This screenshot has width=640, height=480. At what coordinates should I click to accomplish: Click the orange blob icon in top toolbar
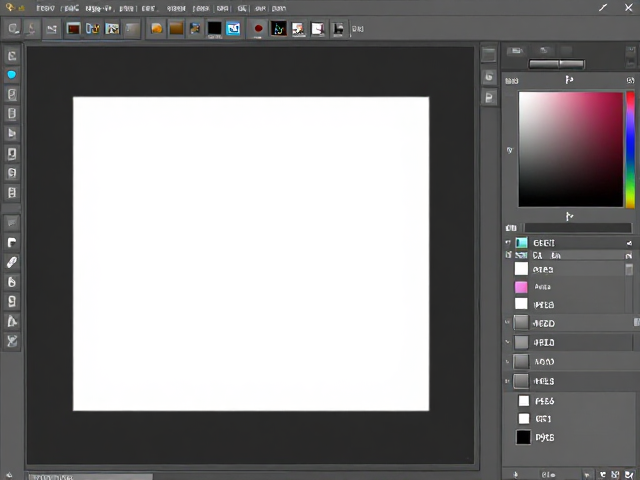coord(157,29)
